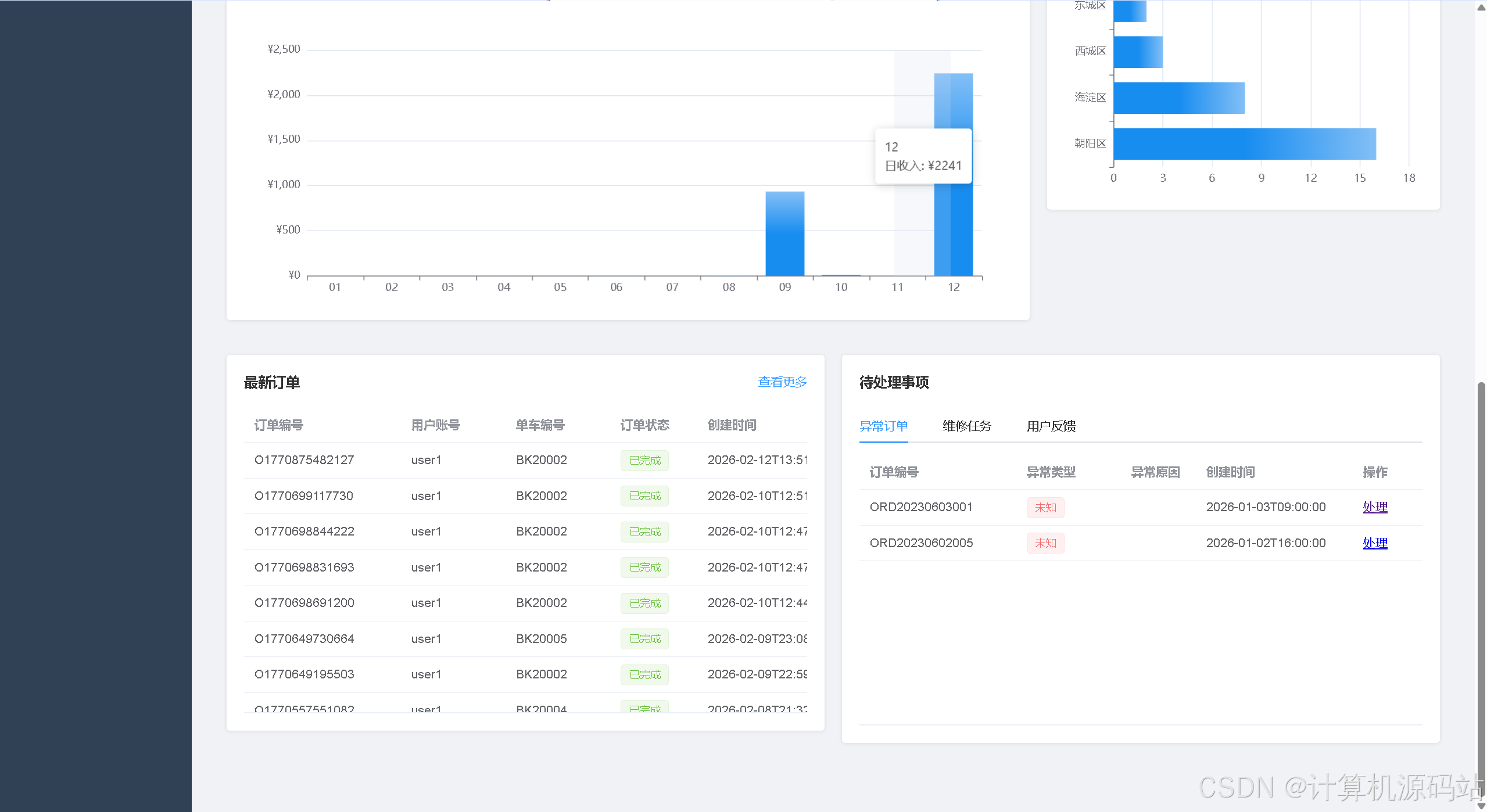Screen dimensions: 1487x812
Task: Click the 已完成 status tag of order O1770875482127
Action: click(x=644, y=460)
